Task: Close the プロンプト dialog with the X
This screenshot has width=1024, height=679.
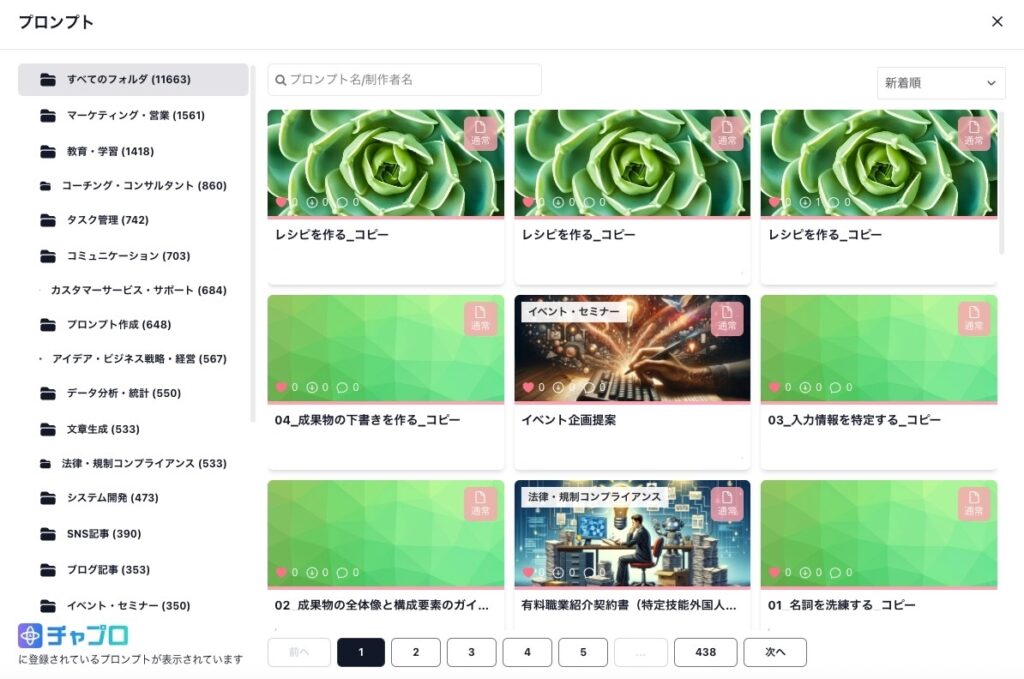Action: 997,22
